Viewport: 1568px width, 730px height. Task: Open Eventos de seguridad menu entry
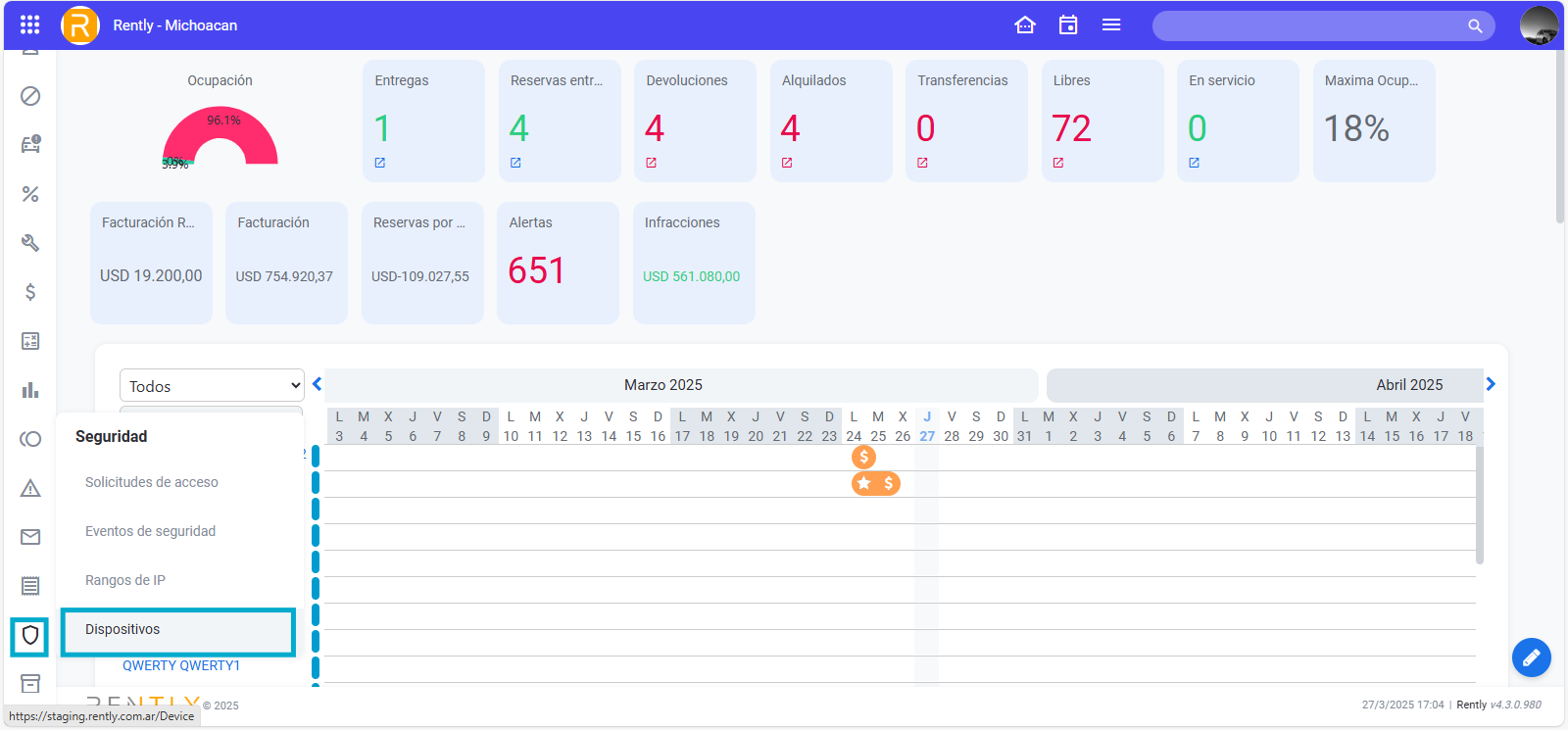point(150,531)
